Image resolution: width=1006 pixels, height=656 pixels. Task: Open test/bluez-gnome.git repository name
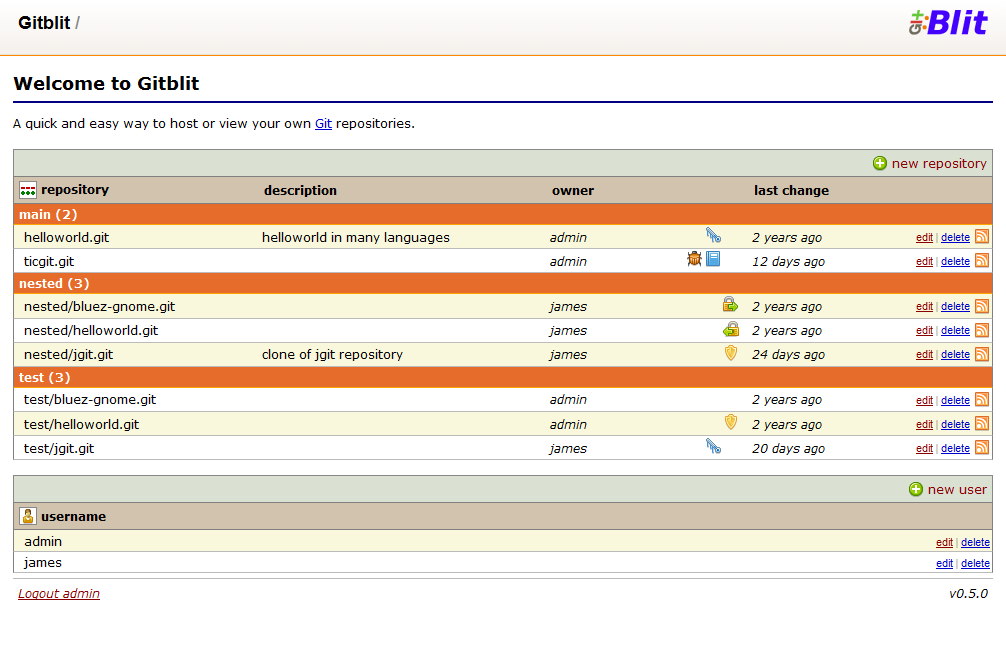(x=90, y=400)
